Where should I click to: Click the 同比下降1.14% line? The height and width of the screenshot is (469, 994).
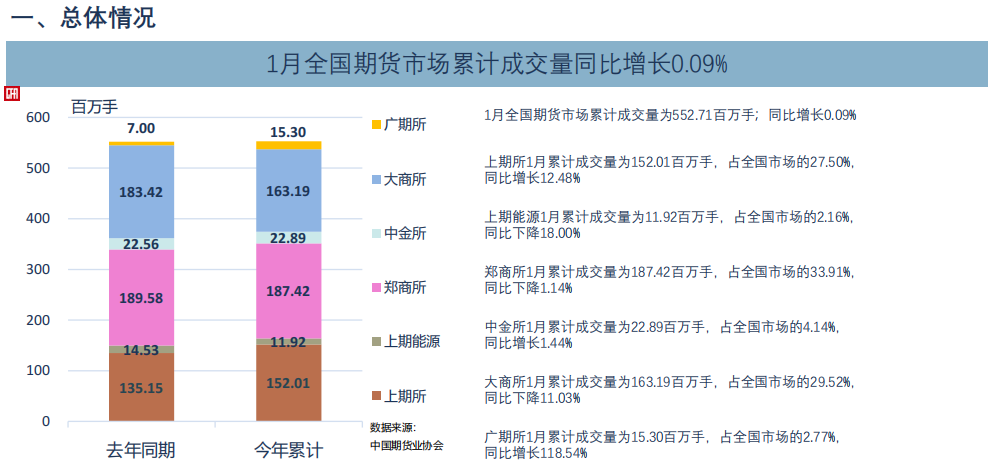point(528,288)
